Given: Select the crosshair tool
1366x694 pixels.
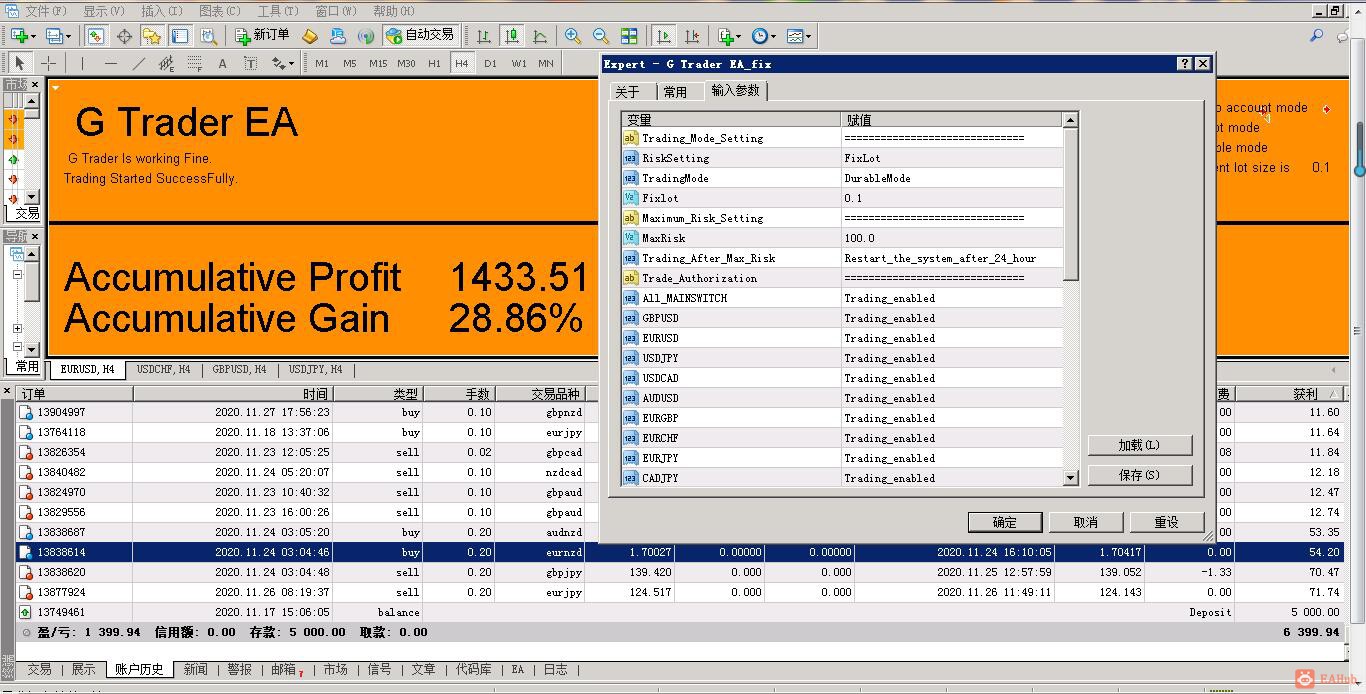Looking at the screenshot, I should (x=48, y=63).
